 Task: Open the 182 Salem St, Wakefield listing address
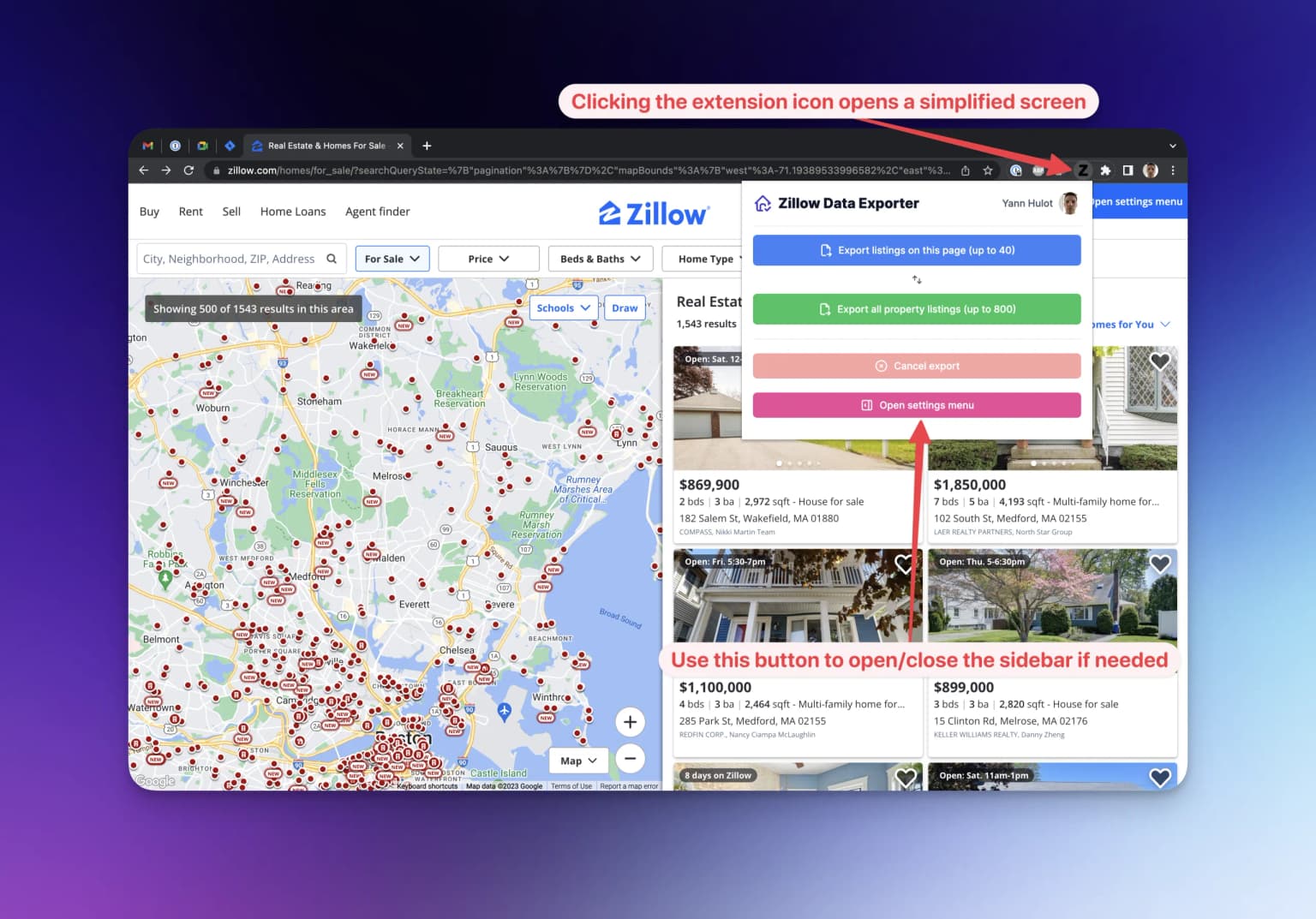(759, 518)
